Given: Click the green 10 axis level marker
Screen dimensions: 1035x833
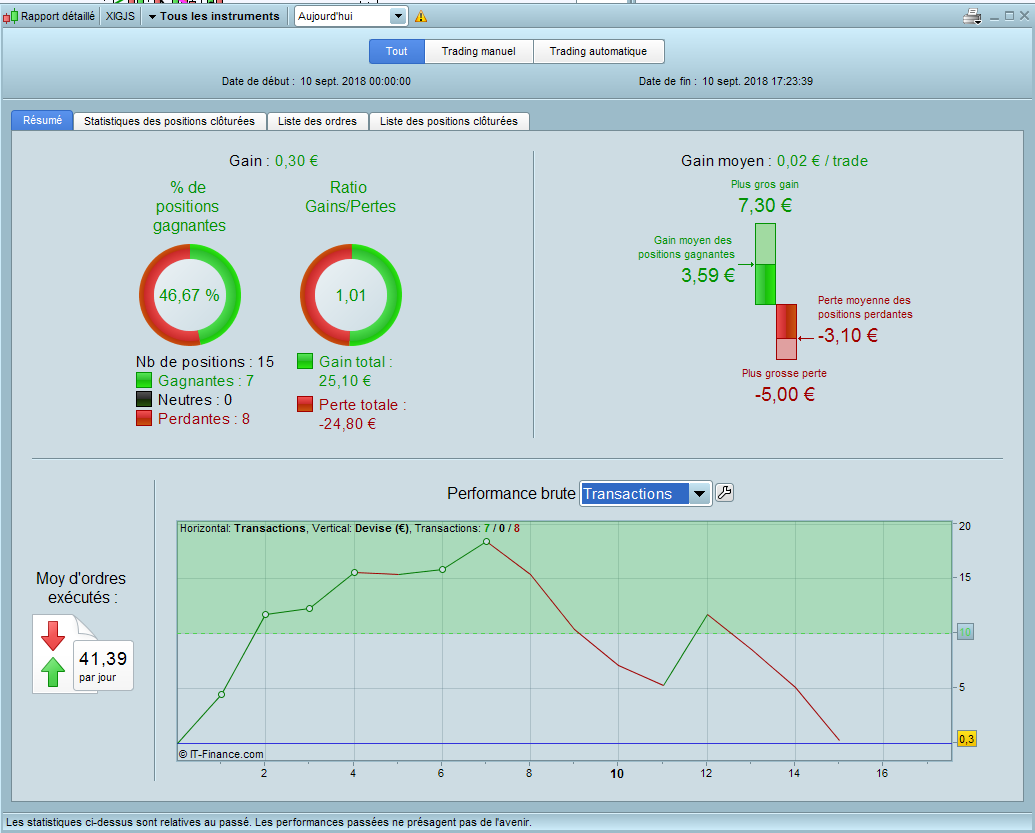Looking at the screenshot, I should (x=965, y=632).
